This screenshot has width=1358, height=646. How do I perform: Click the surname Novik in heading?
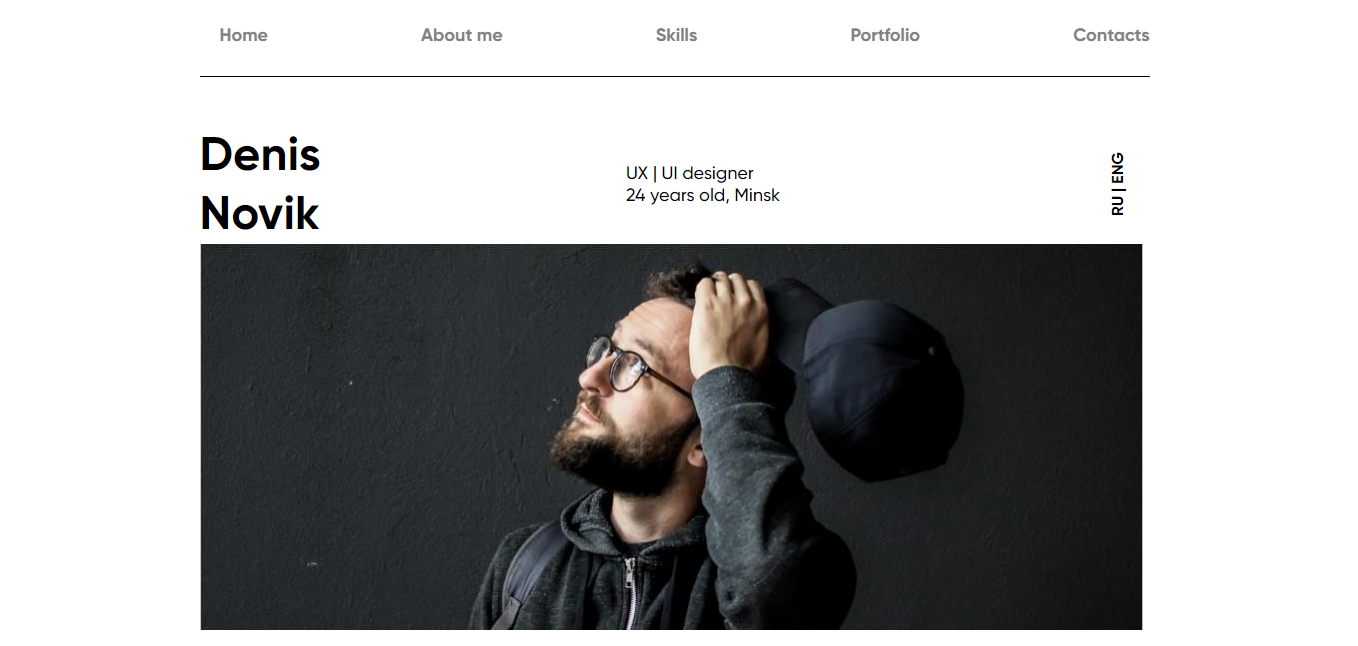tap(259, 213)
